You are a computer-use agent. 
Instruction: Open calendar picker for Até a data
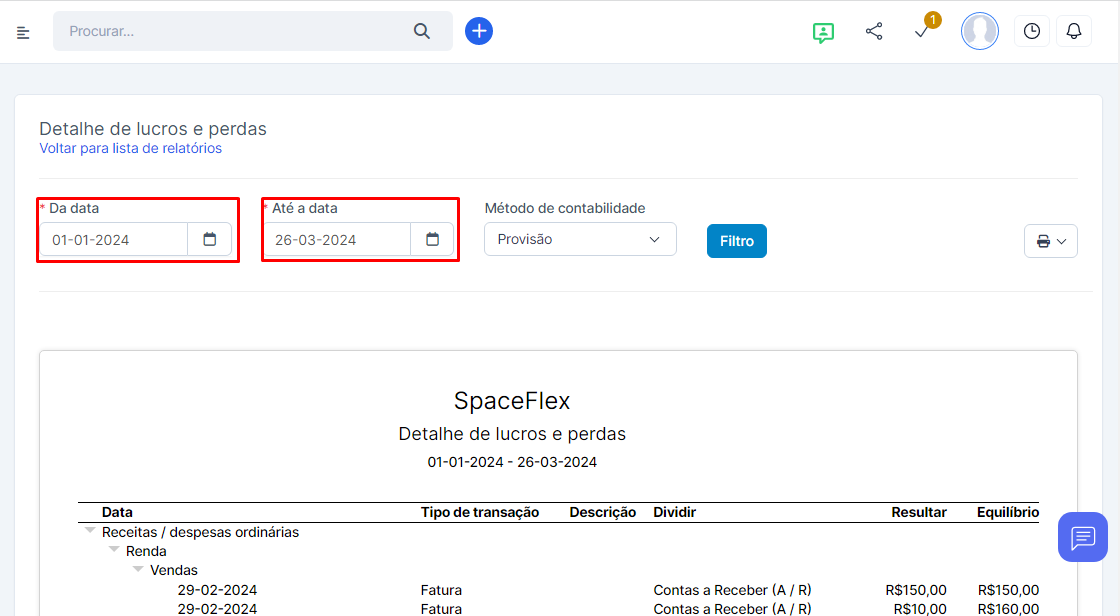tap(432, 240)
